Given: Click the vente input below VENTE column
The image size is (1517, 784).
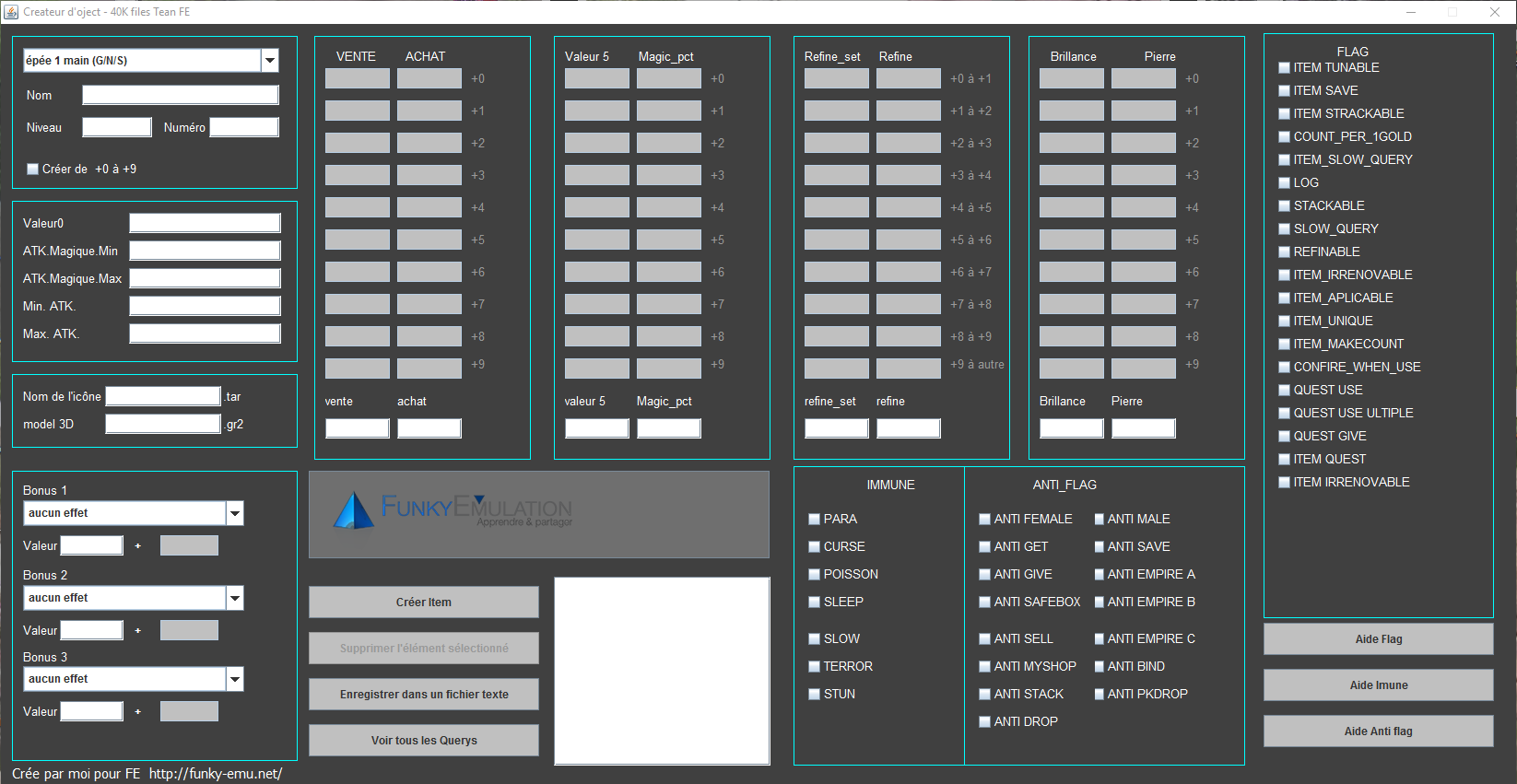Looking at the screenshot, I should pyautogui.click(x=358, y=428).
